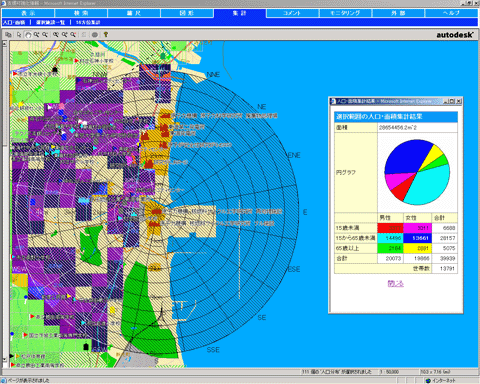480x384 pixels.
Task: Click the pie chart in results popup
Action: tap(417, 172)
